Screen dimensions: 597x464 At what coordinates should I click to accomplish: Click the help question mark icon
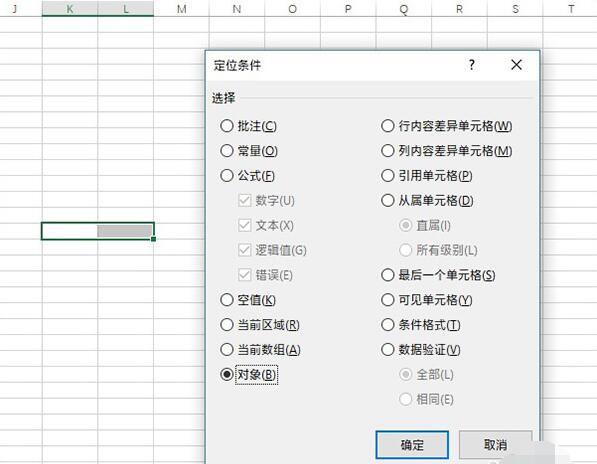tap(472, 65)
